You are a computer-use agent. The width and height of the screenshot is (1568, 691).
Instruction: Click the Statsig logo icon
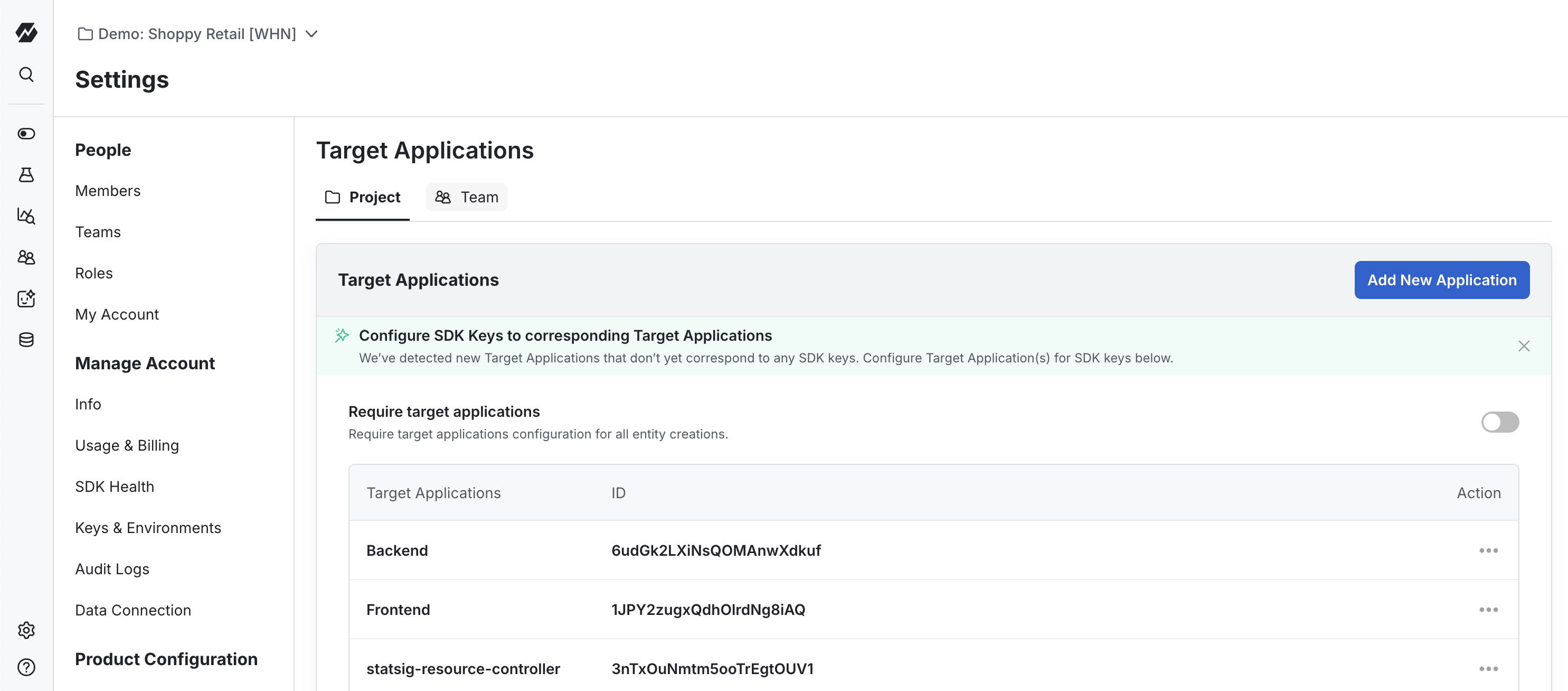26,32
